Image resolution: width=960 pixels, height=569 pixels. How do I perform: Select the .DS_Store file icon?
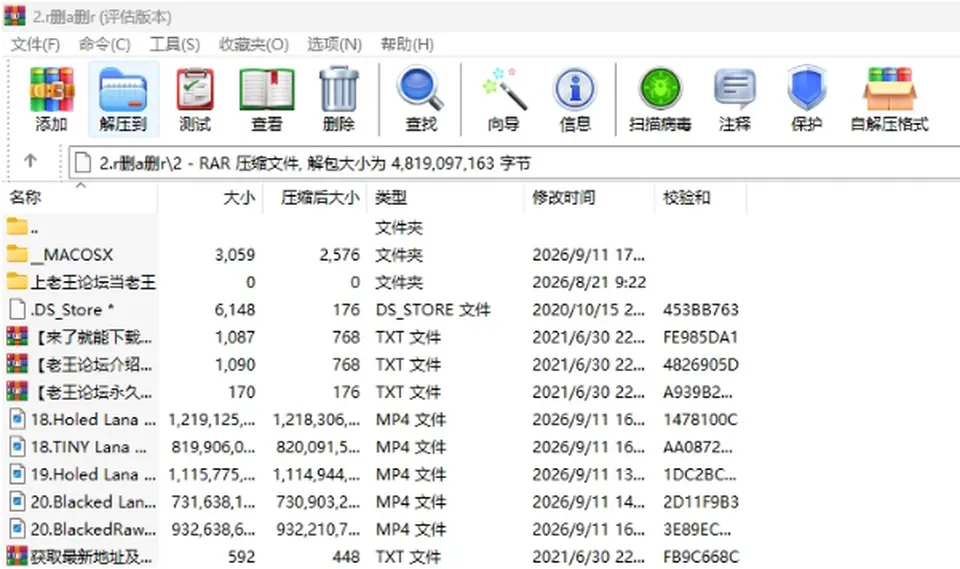click(18, 309)
